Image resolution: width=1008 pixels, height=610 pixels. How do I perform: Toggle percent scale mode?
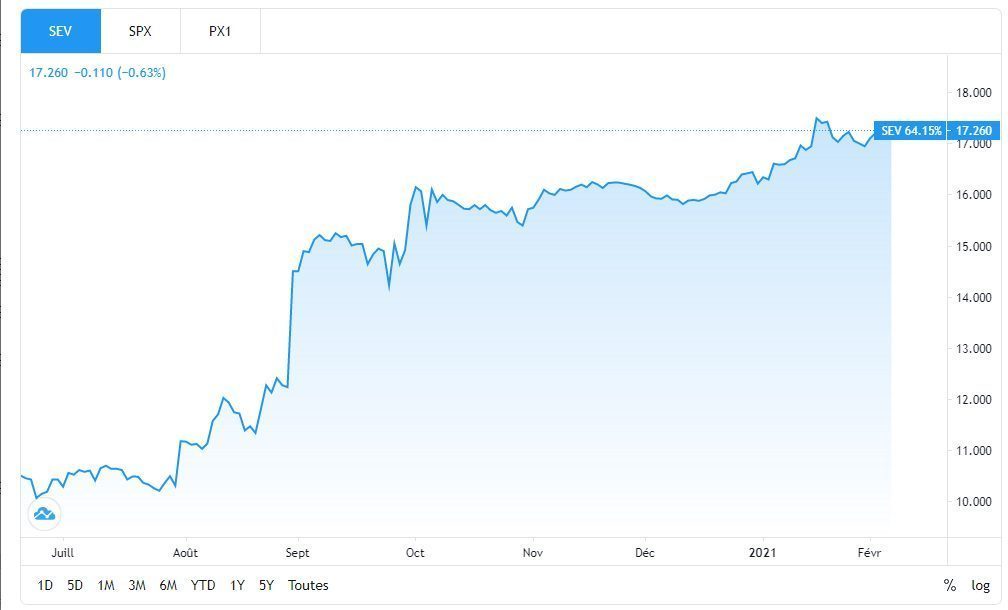[x=949, y=585]
